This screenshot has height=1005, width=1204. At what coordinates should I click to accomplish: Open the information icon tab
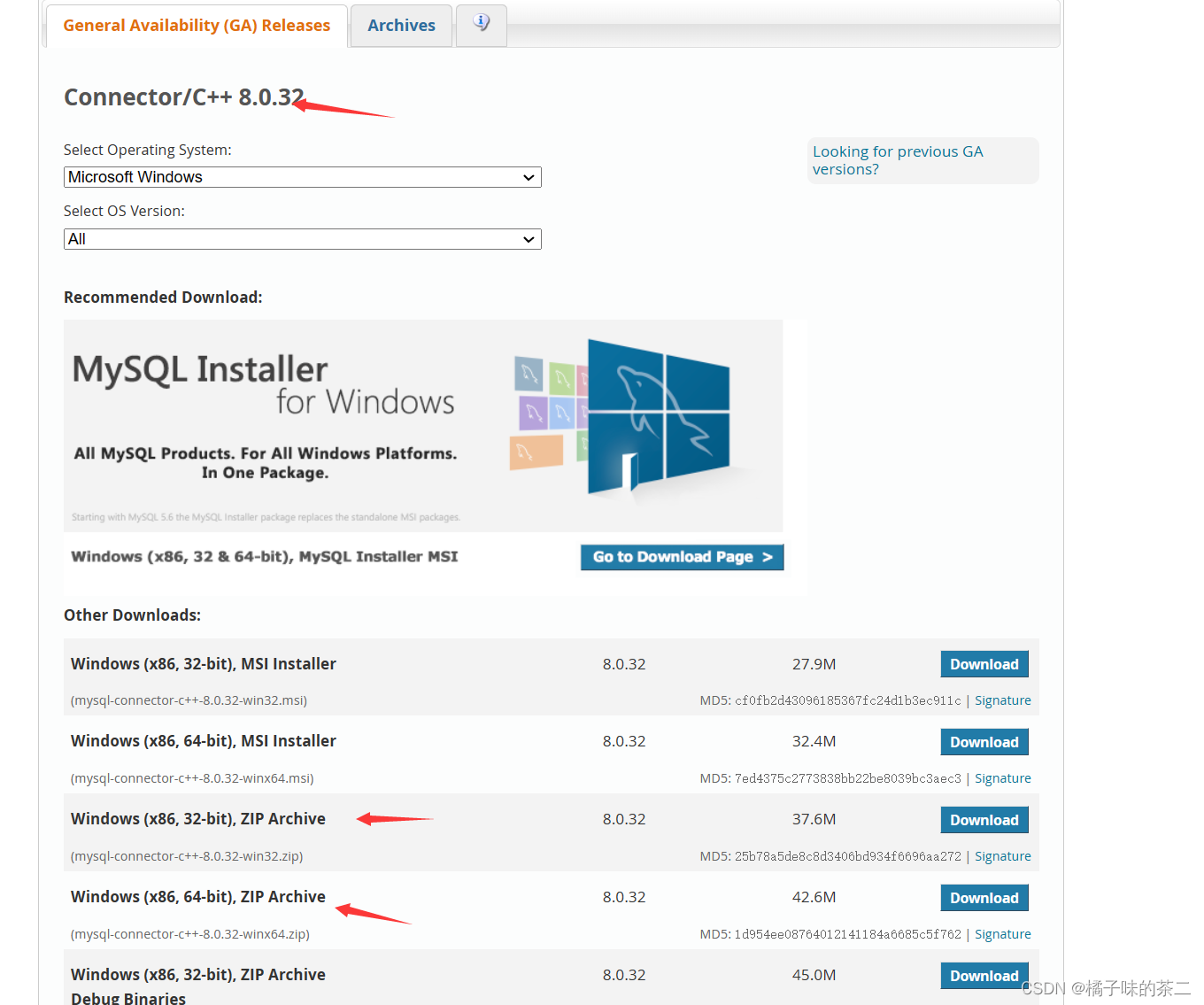(482, 24)
